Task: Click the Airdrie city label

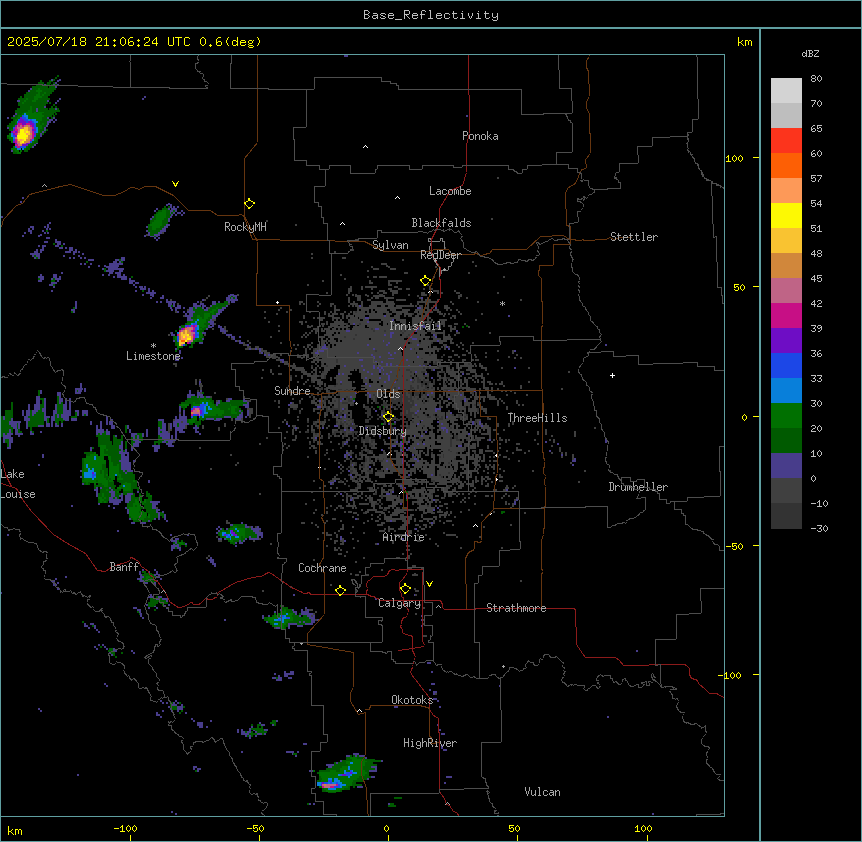Action: (403, 537)
